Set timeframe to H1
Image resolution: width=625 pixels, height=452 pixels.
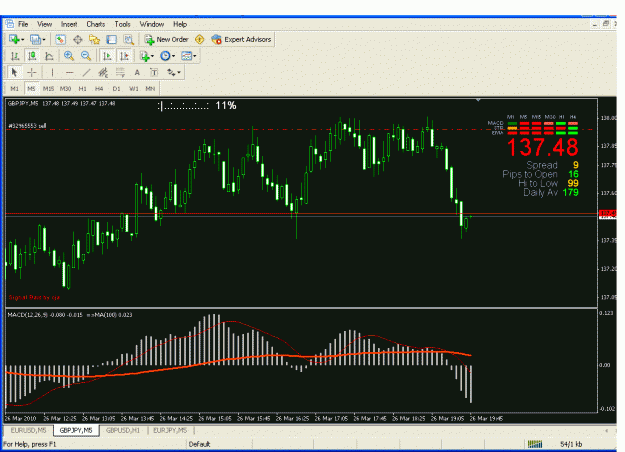click(x=83, y=88)
